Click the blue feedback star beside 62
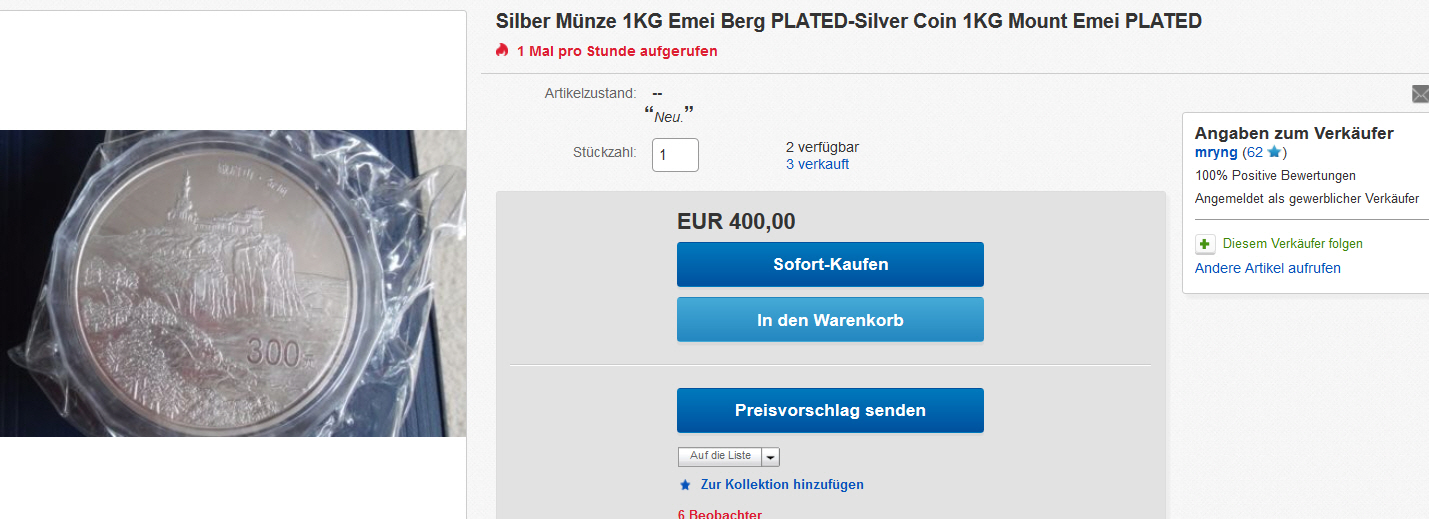Image resolution: width=1429 pixels, height=519 pixels. (1274, 153)
